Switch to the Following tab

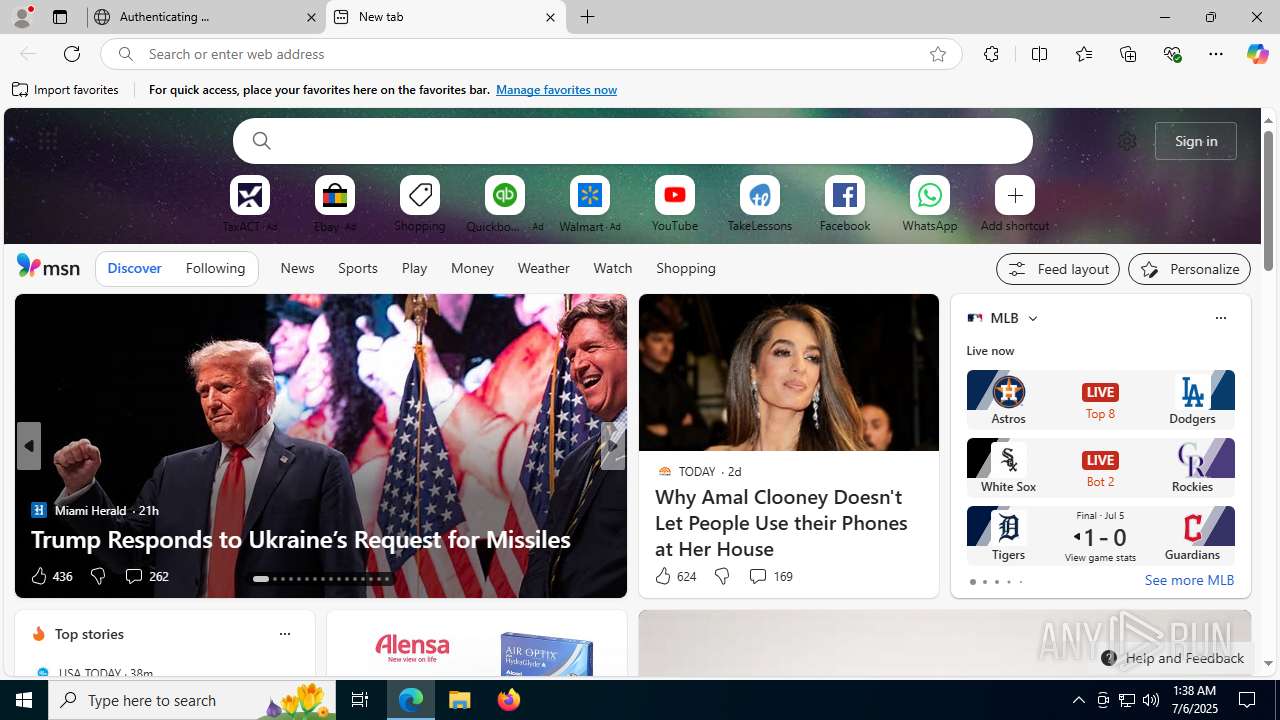tap(215, 269)
